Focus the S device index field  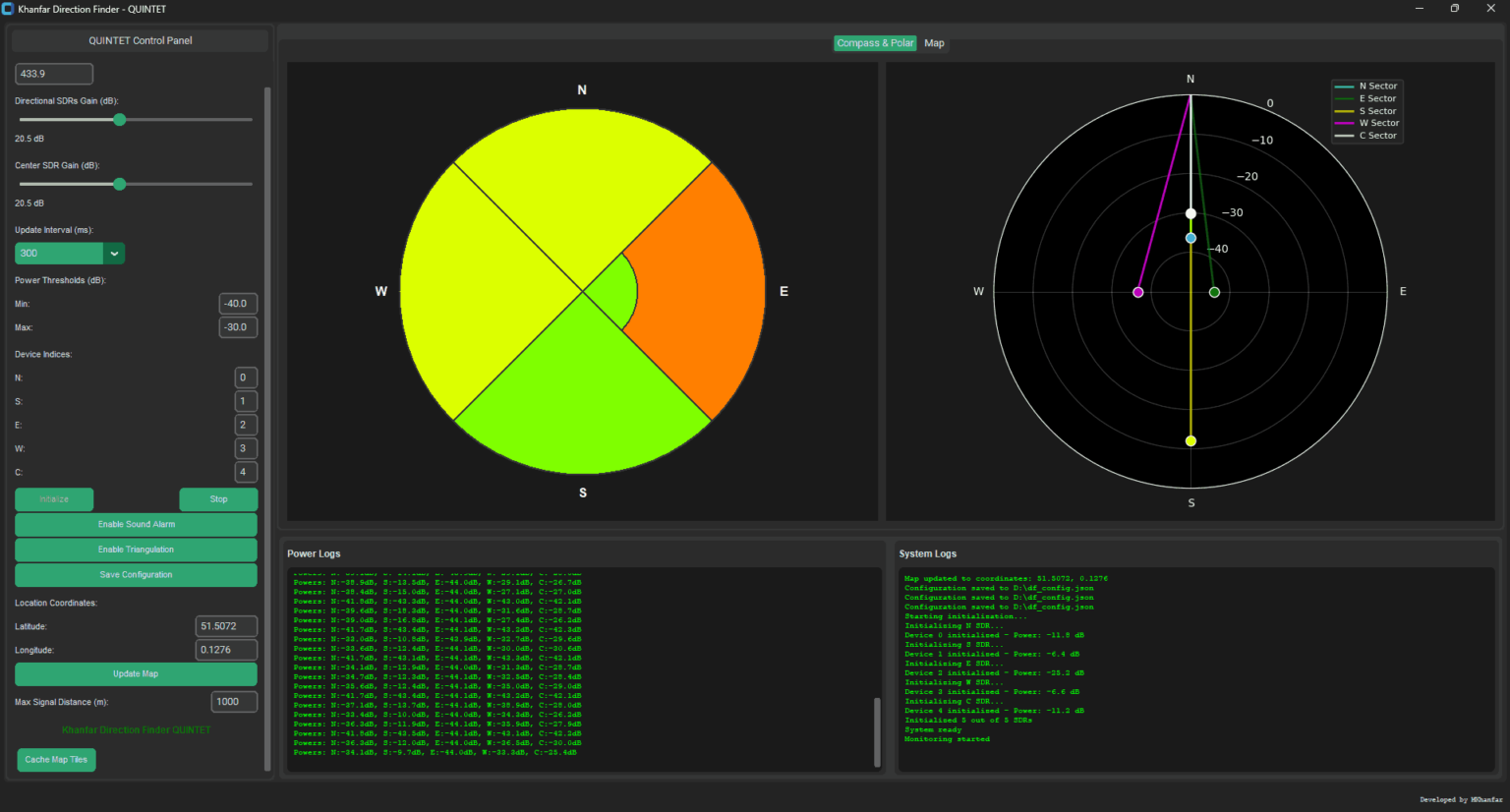coord(246,401)
